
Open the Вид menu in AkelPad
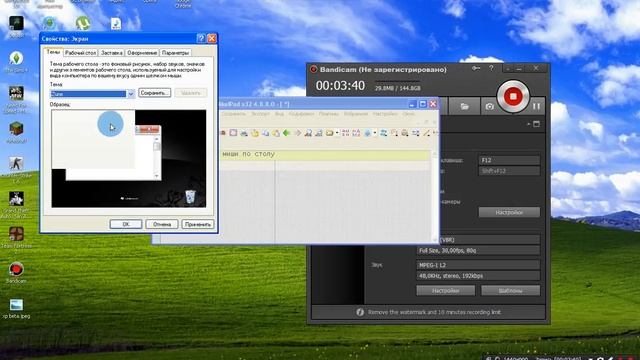(x=279, y=114)
